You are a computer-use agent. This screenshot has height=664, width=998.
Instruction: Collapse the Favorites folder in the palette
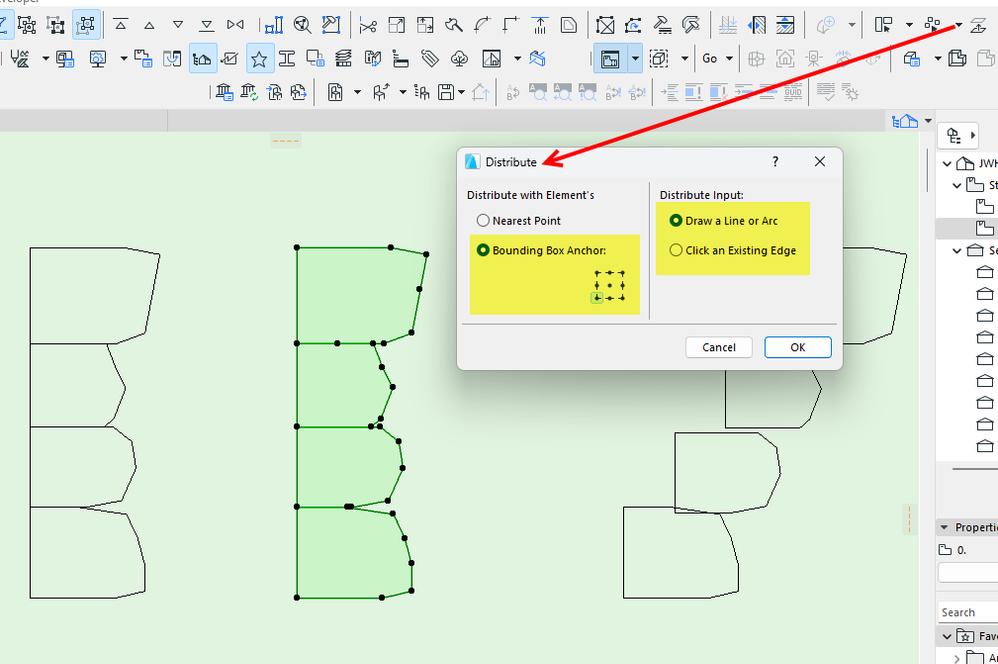coord(947,636)
